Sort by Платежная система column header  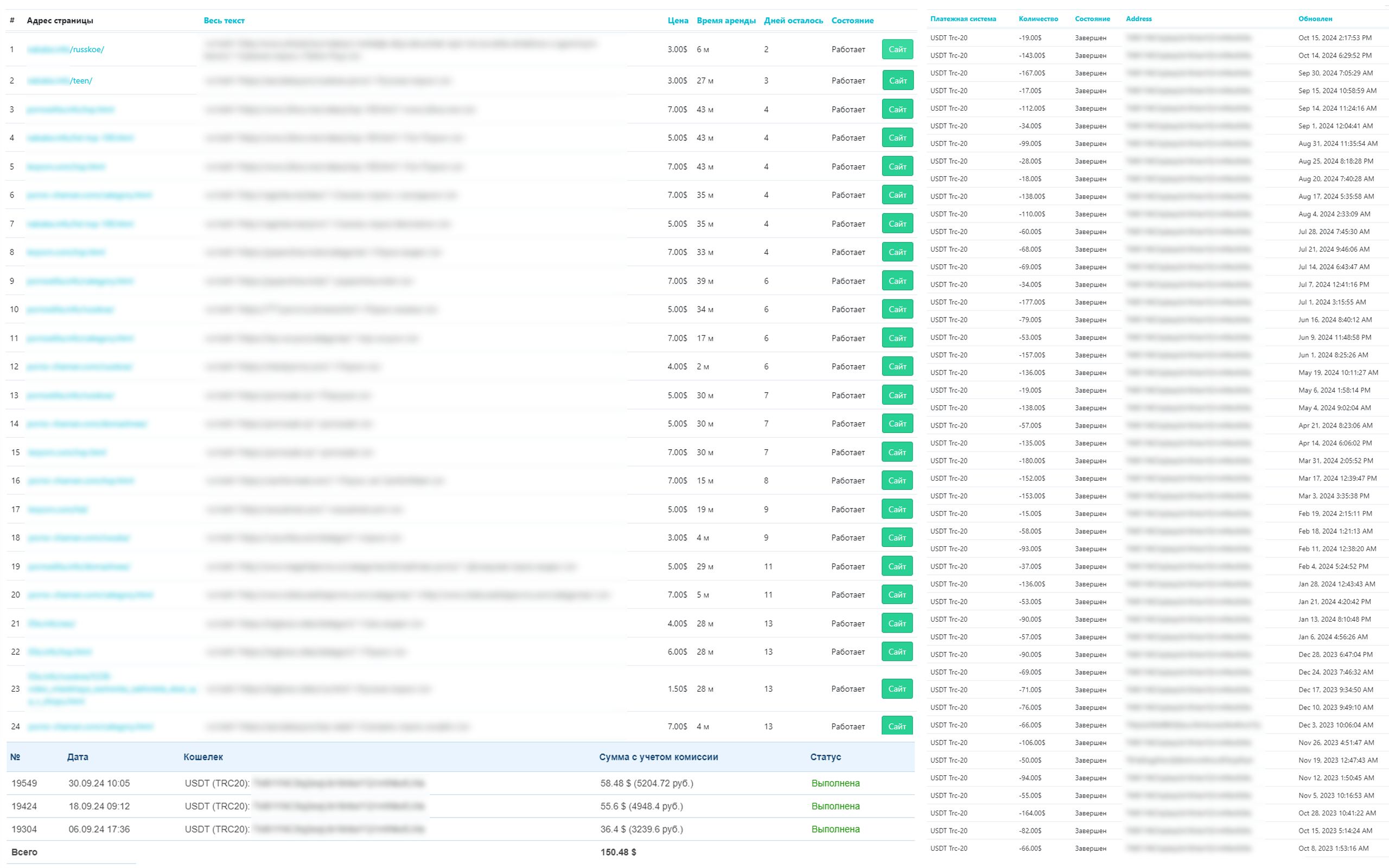963,19
